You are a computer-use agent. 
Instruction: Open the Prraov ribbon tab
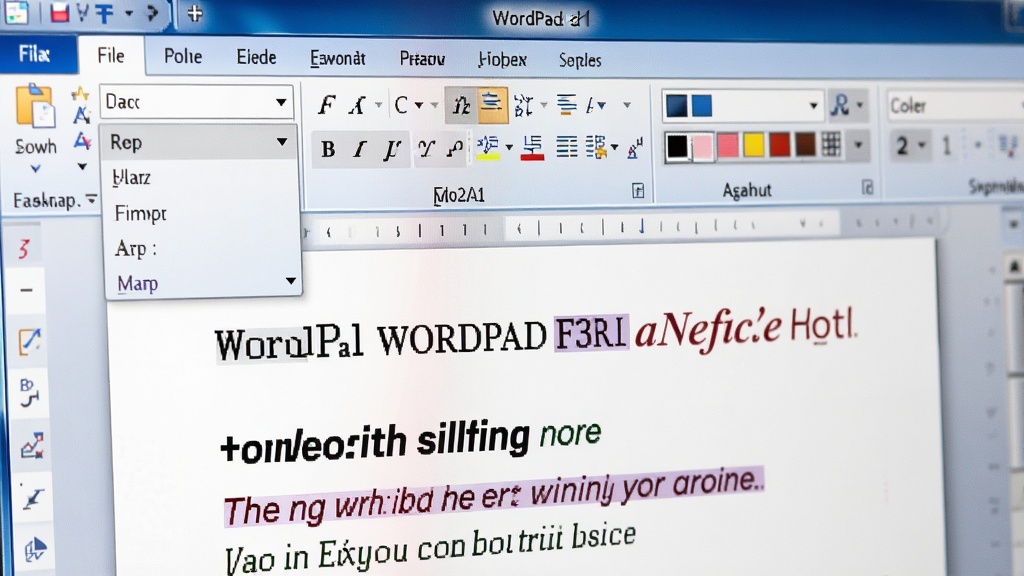tap(422, 59)
